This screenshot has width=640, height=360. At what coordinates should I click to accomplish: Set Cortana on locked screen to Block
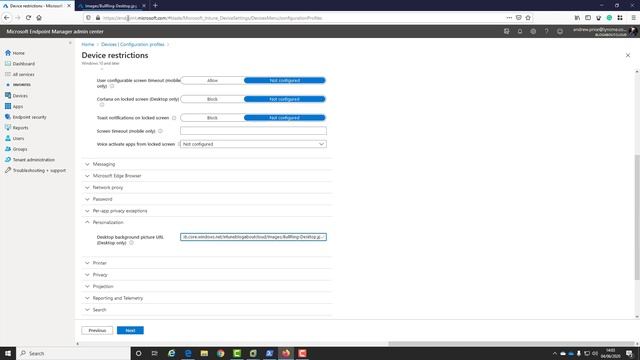(212, 99)
